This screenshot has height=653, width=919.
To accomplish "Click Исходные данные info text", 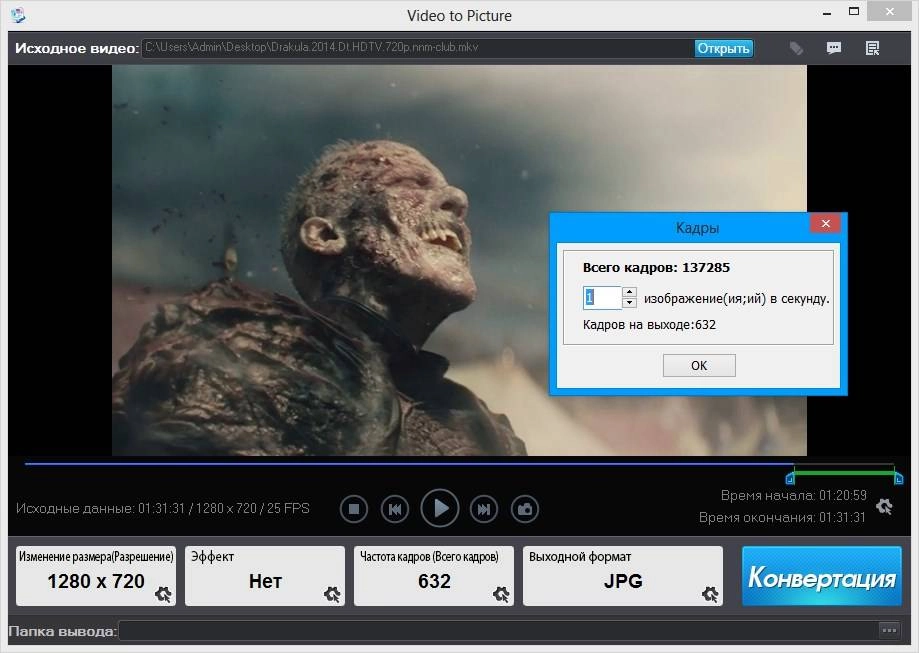I will tap(163, 508).
